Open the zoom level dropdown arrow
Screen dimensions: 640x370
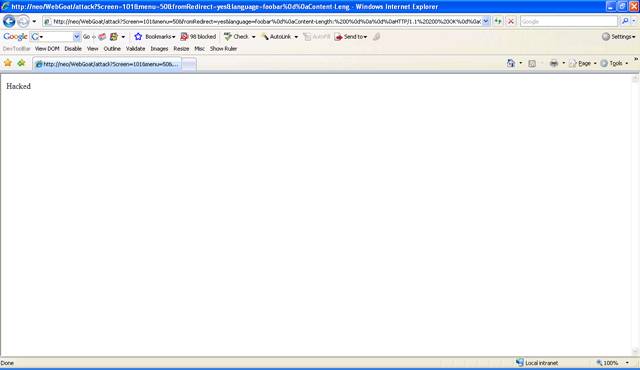(627, 363)
